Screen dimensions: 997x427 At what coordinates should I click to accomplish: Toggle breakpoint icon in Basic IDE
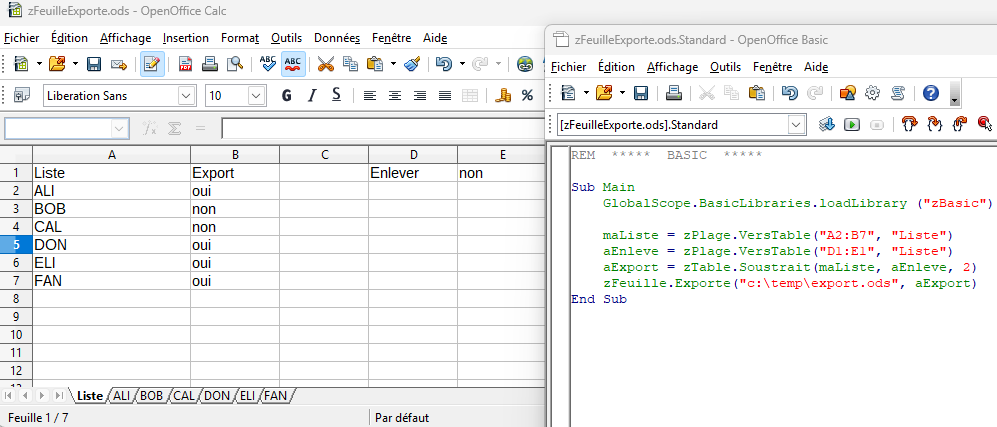[x=984, y=125]
